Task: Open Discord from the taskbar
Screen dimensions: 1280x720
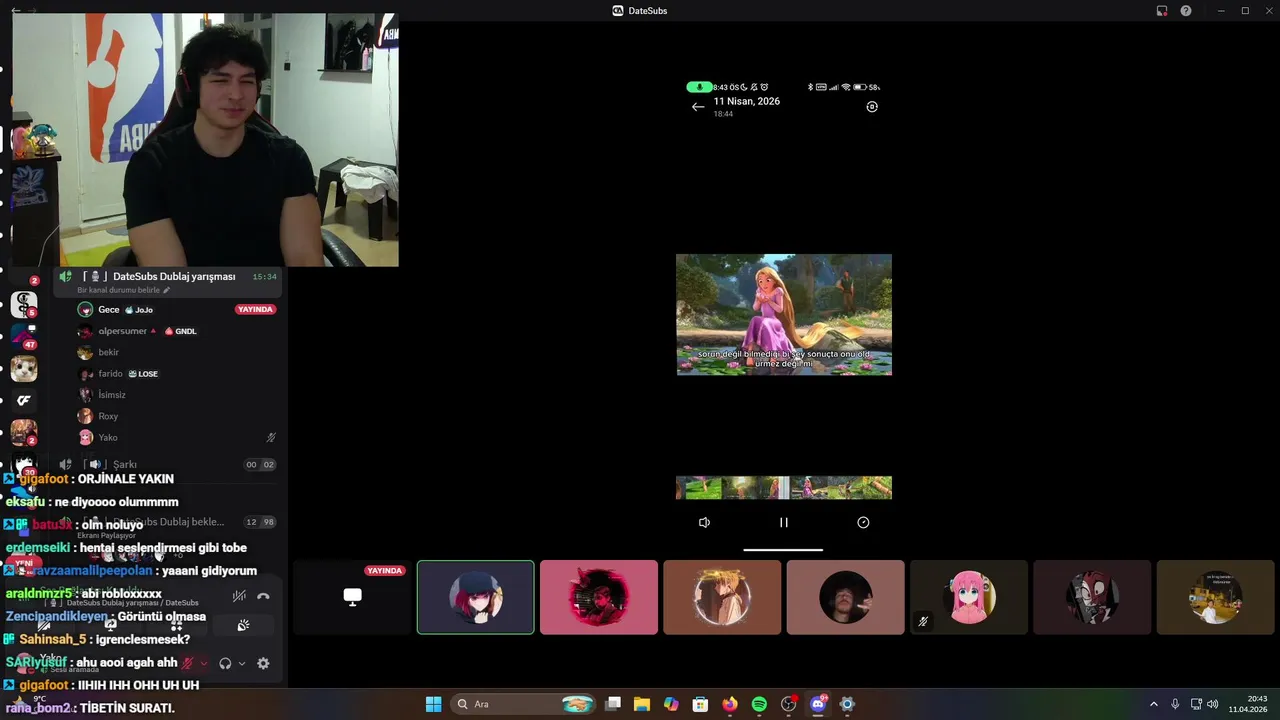Action: click(818, 704)
